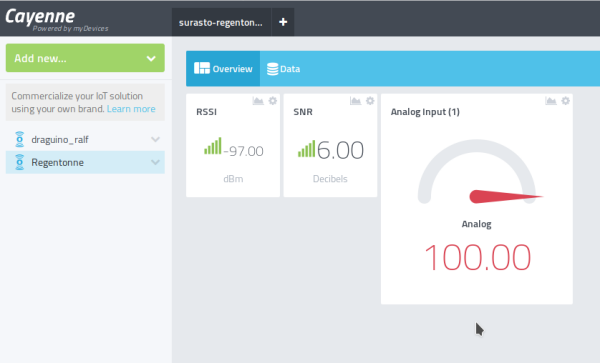Open the Analog Input widget settings gear

(x=565, y=101)
